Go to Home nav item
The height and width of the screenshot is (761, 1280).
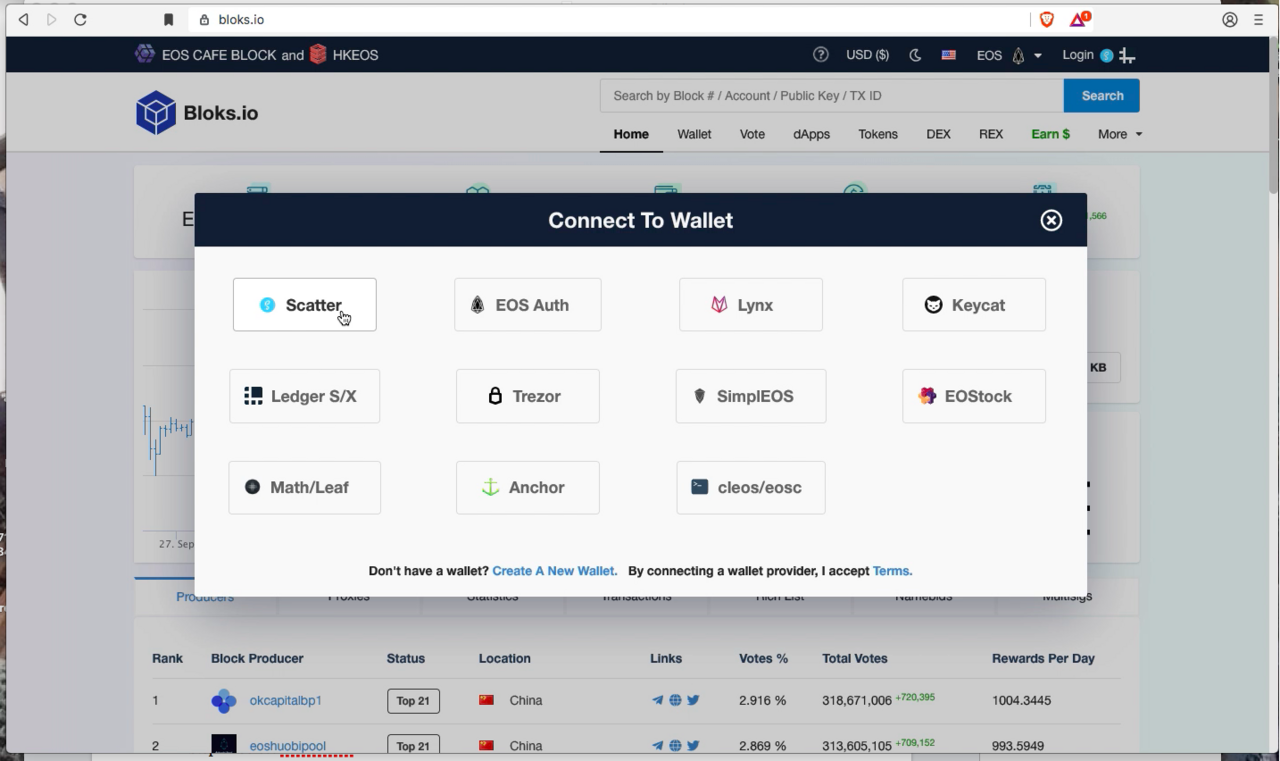[631, 134]
